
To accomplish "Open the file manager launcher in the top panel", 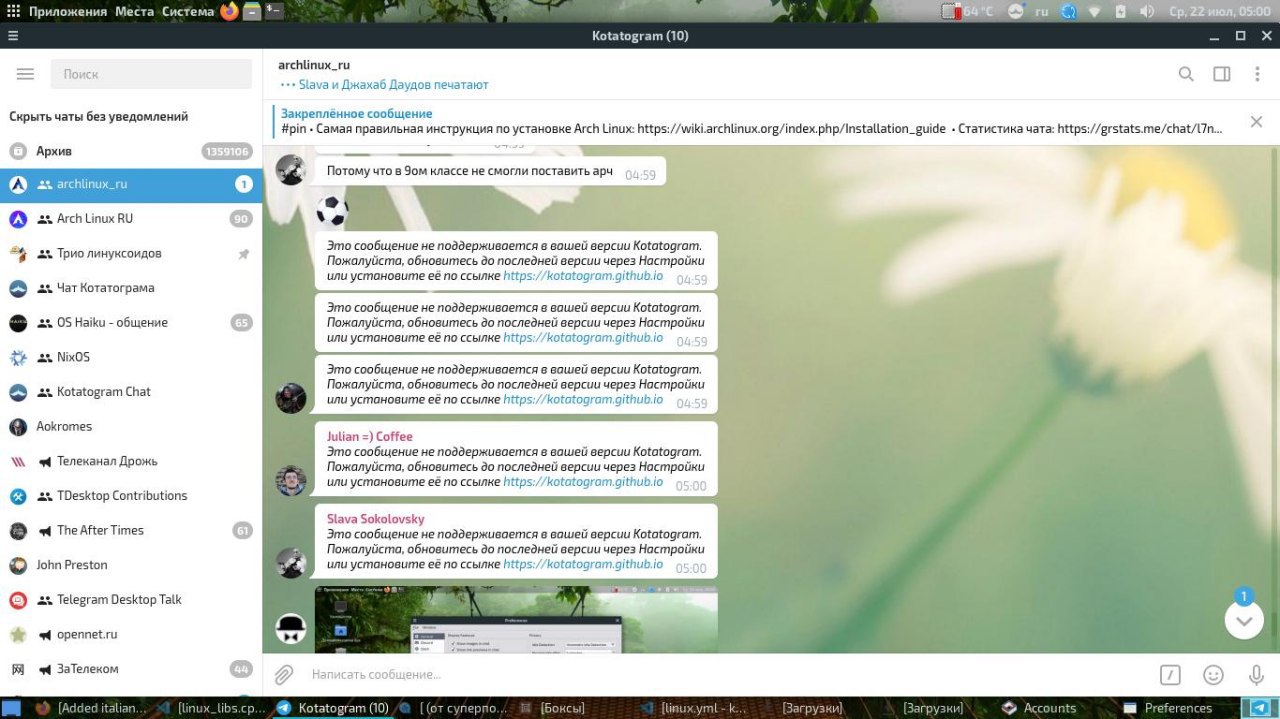I will point(252,11).
